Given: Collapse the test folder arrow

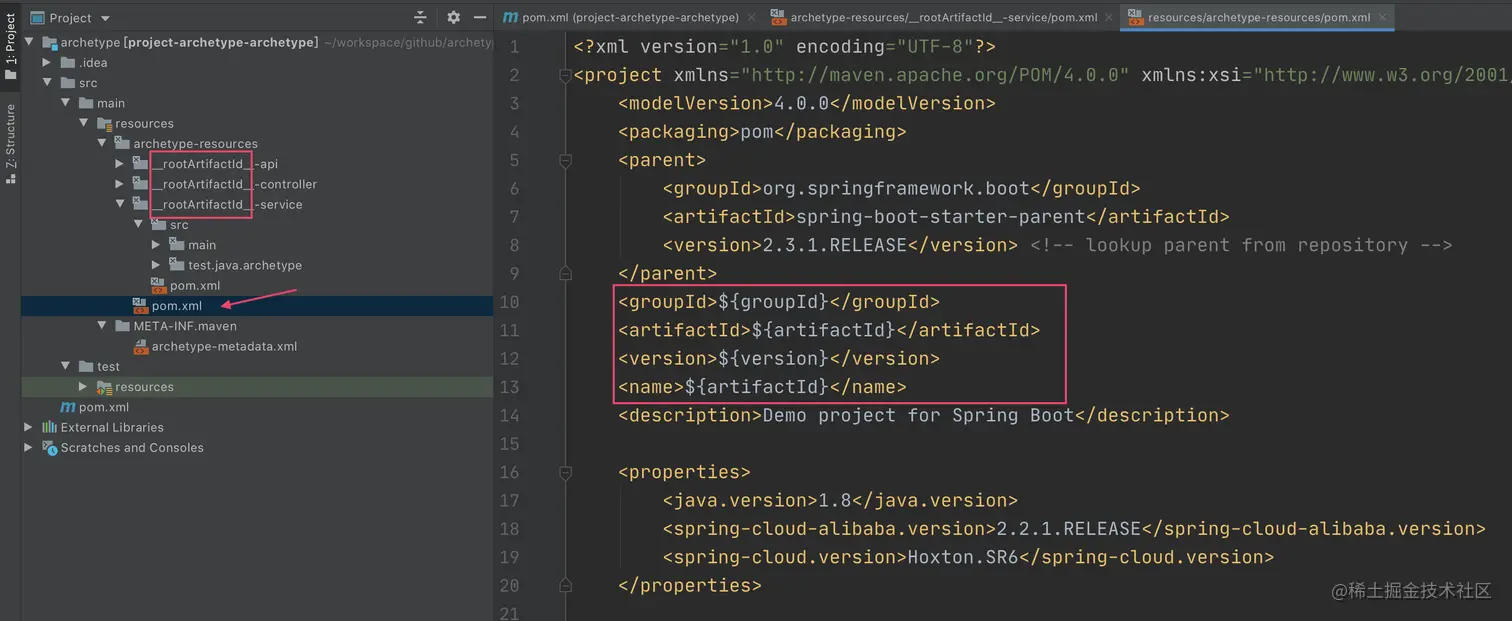Looking at the screenshot, I should click(x=65, y=366).
